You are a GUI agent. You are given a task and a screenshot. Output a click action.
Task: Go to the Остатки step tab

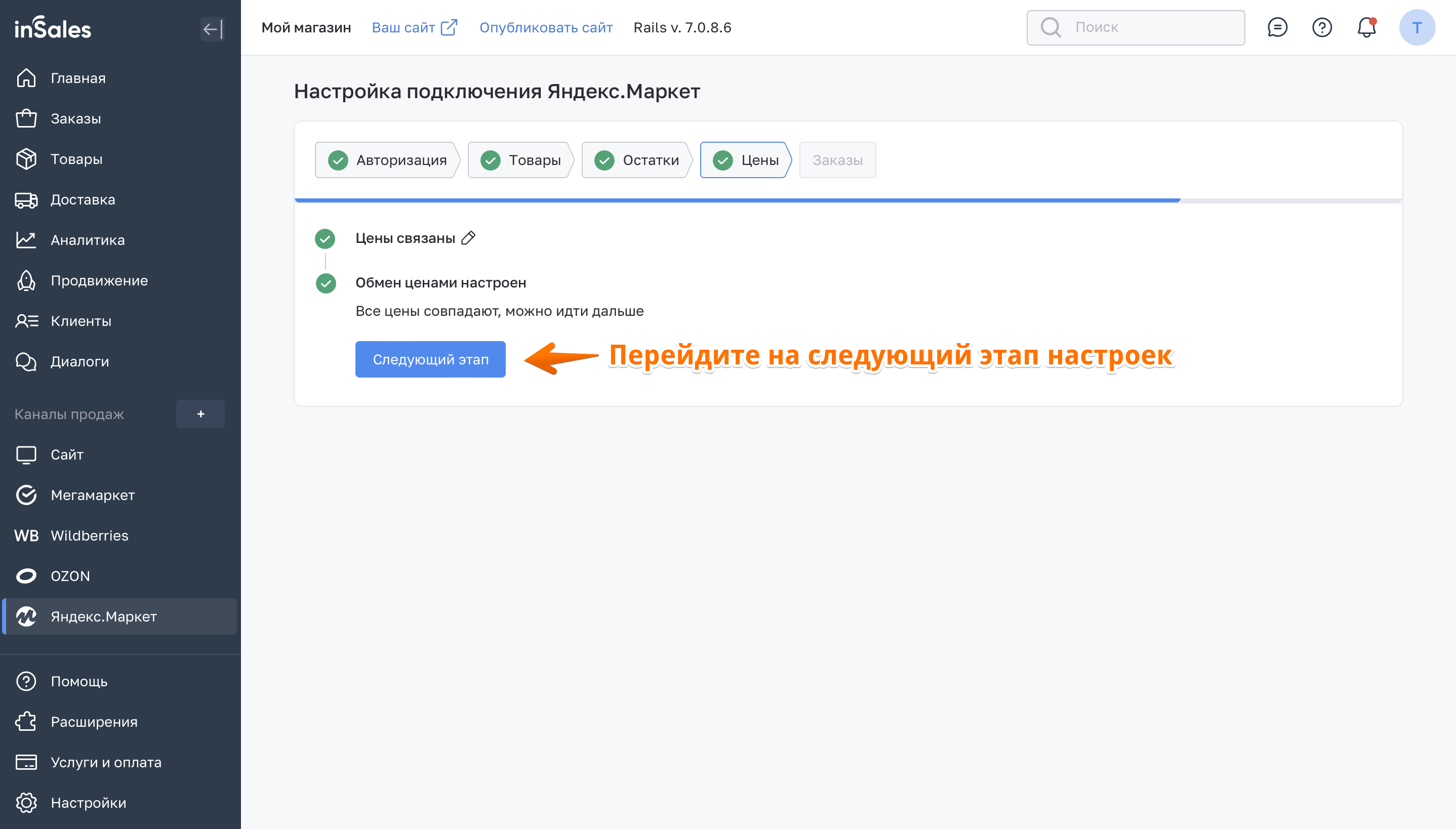(x=636, y=160)
